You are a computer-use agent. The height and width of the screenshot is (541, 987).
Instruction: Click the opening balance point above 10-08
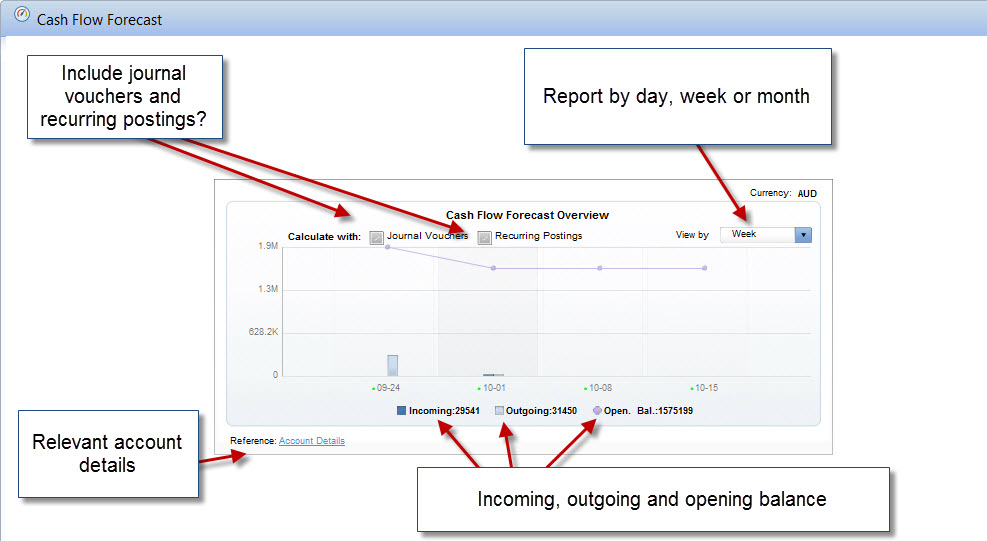tap(599, 268)
